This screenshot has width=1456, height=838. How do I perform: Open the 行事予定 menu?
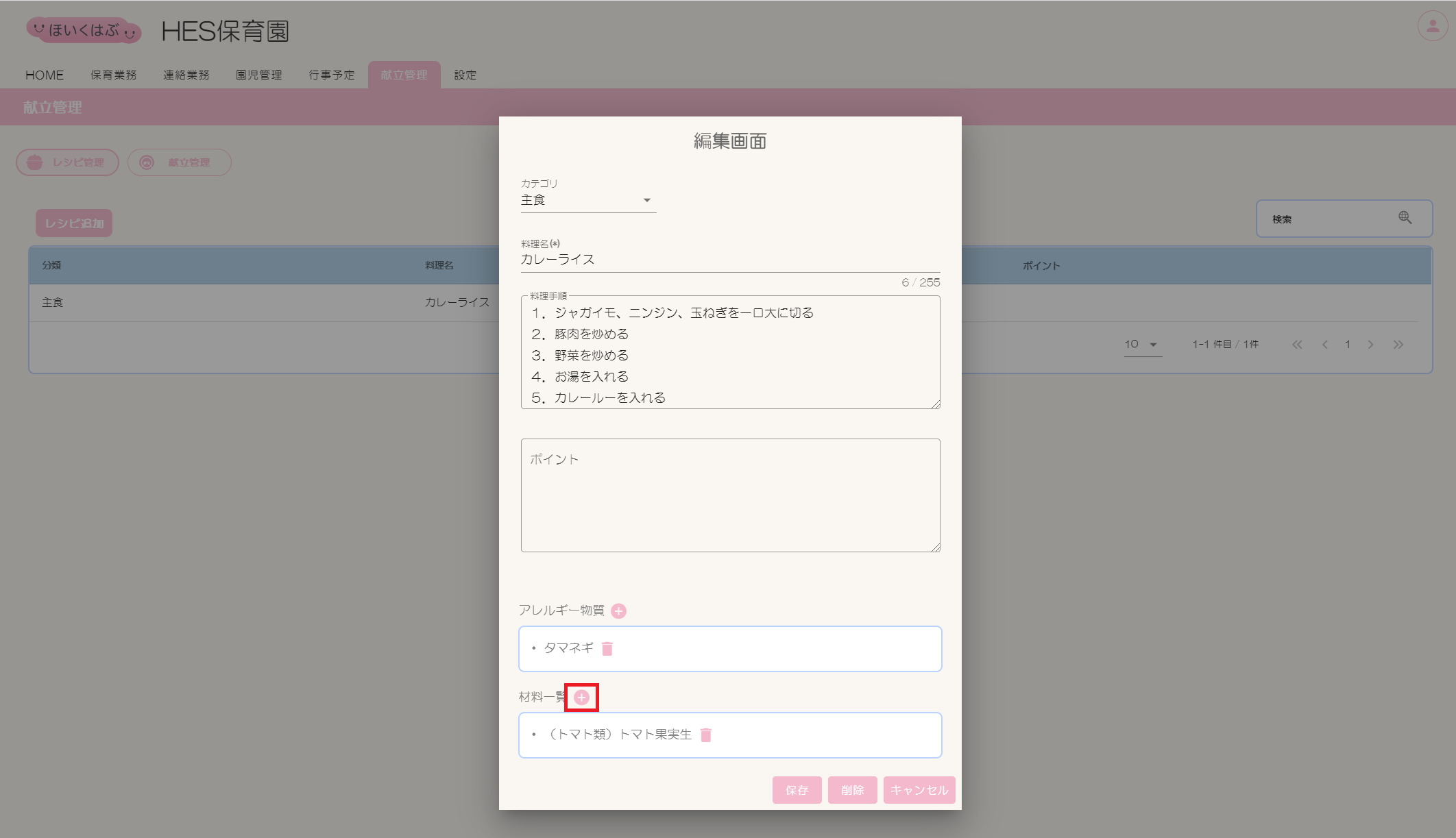pyautogui.click(x=332, y=75)
